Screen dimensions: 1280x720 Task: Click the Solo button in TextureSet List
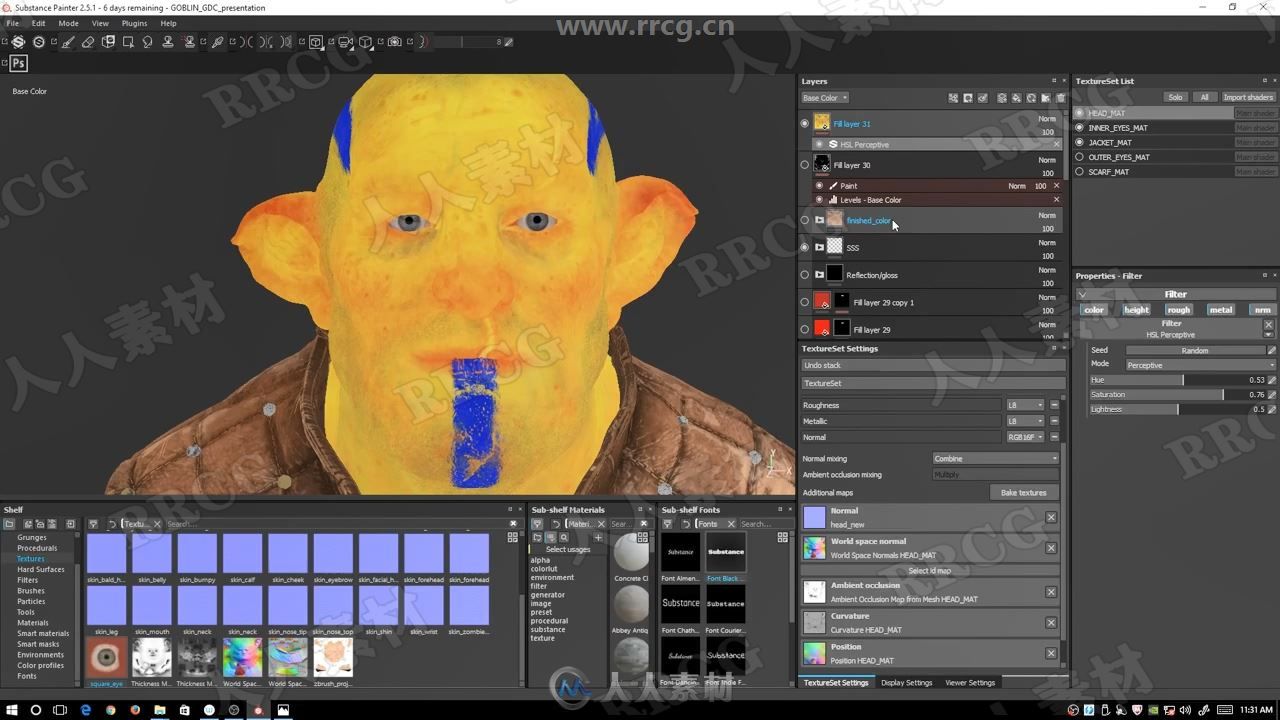pyautogui.click(x=1175, y=97)
